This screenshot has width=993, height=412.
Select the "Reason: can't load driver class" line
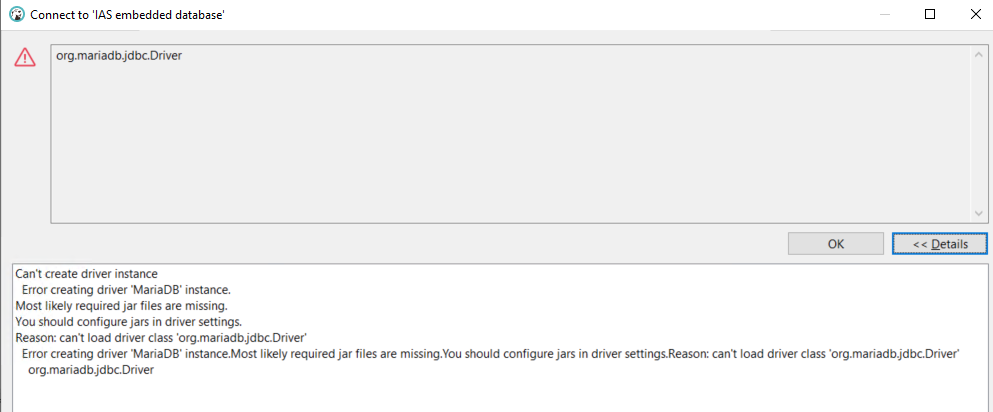click(161, 338)
